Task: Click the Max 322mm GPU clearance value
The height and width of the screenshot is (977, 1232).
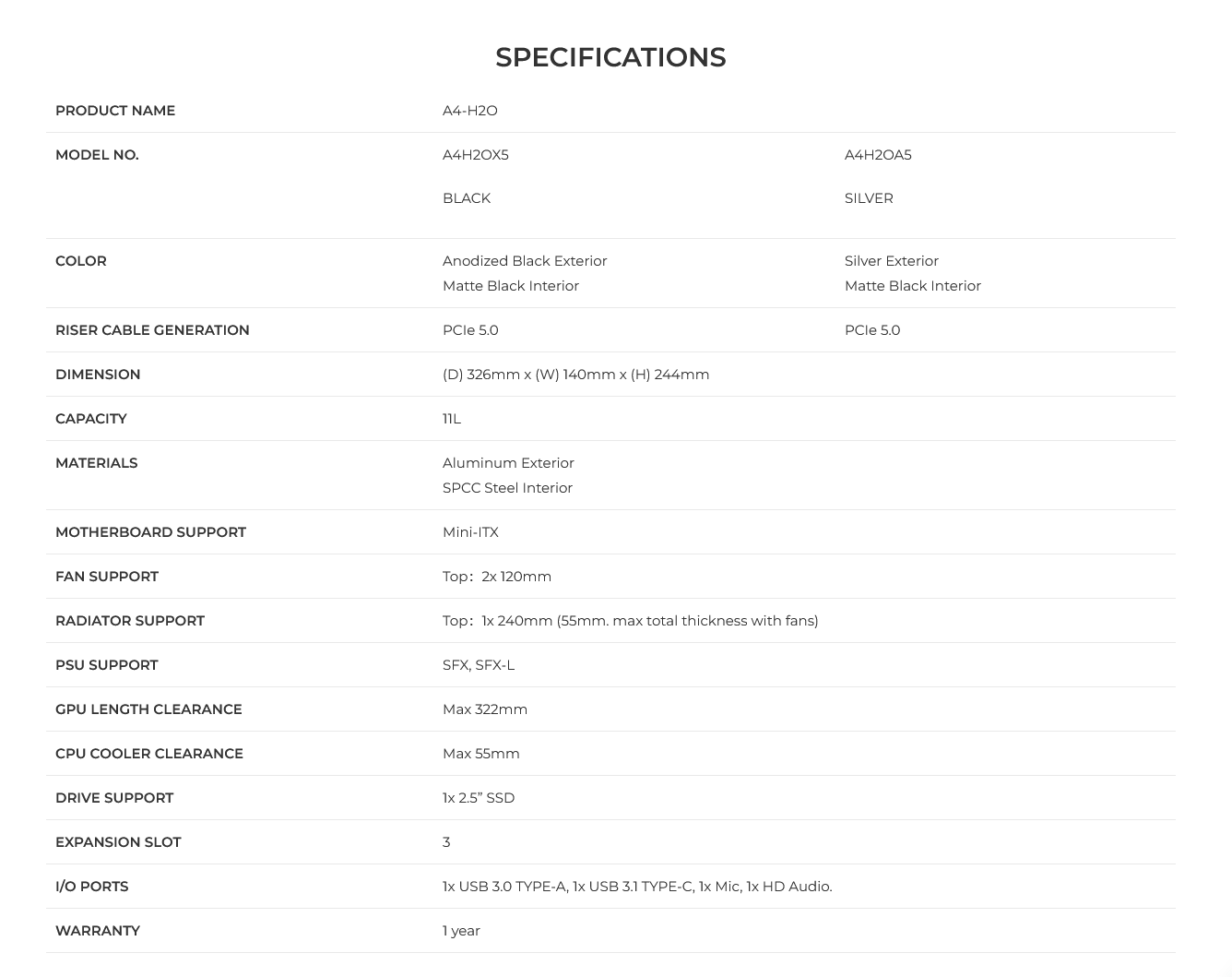Action: (485, 709)
